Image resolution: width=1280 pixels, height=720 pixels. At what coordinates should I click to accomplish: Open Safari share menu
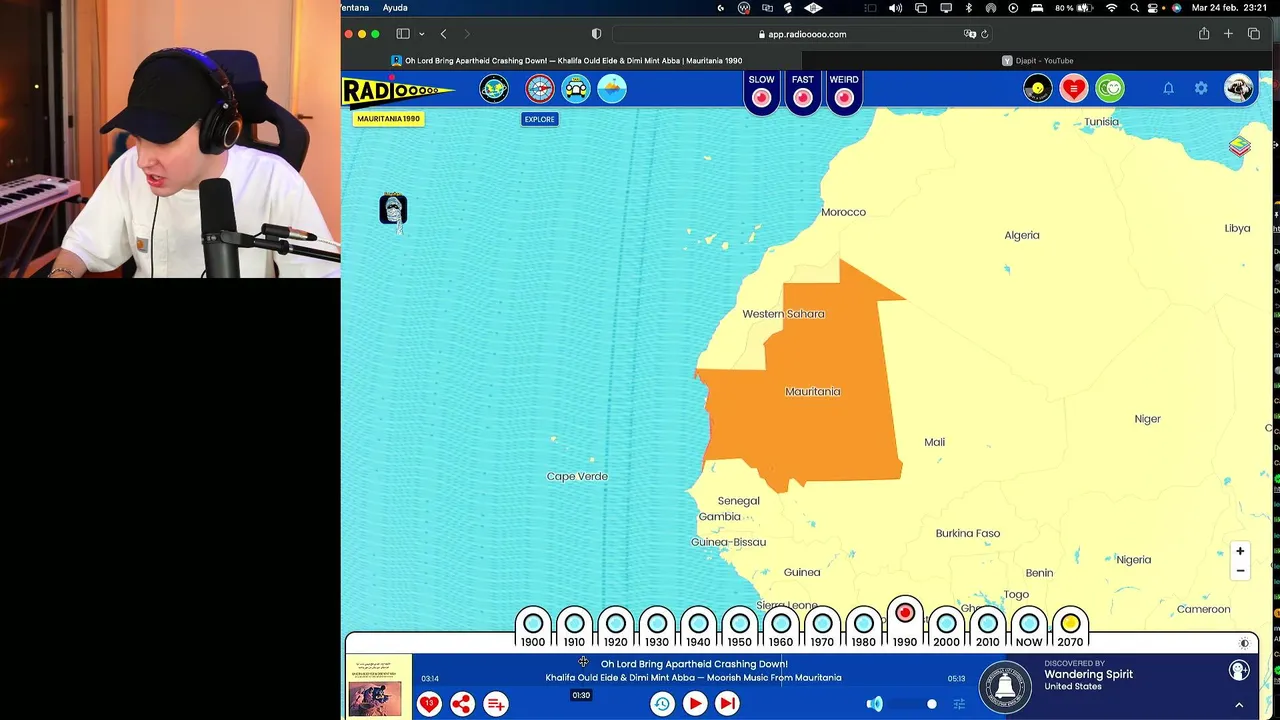(1204, 34)
